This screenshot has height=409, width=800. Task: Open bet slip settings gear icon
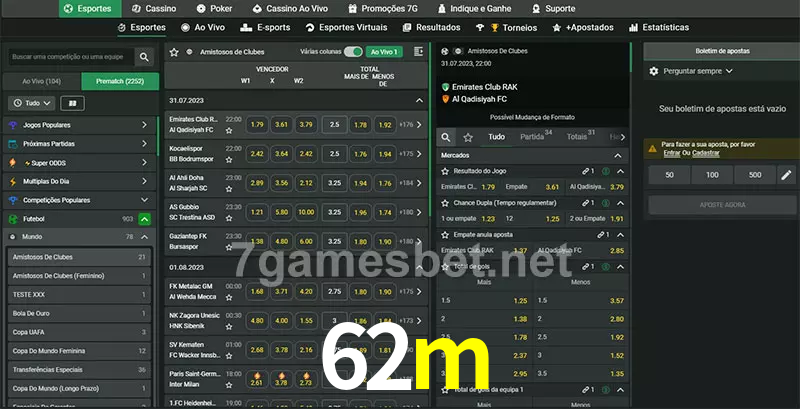tap(654, 71)
